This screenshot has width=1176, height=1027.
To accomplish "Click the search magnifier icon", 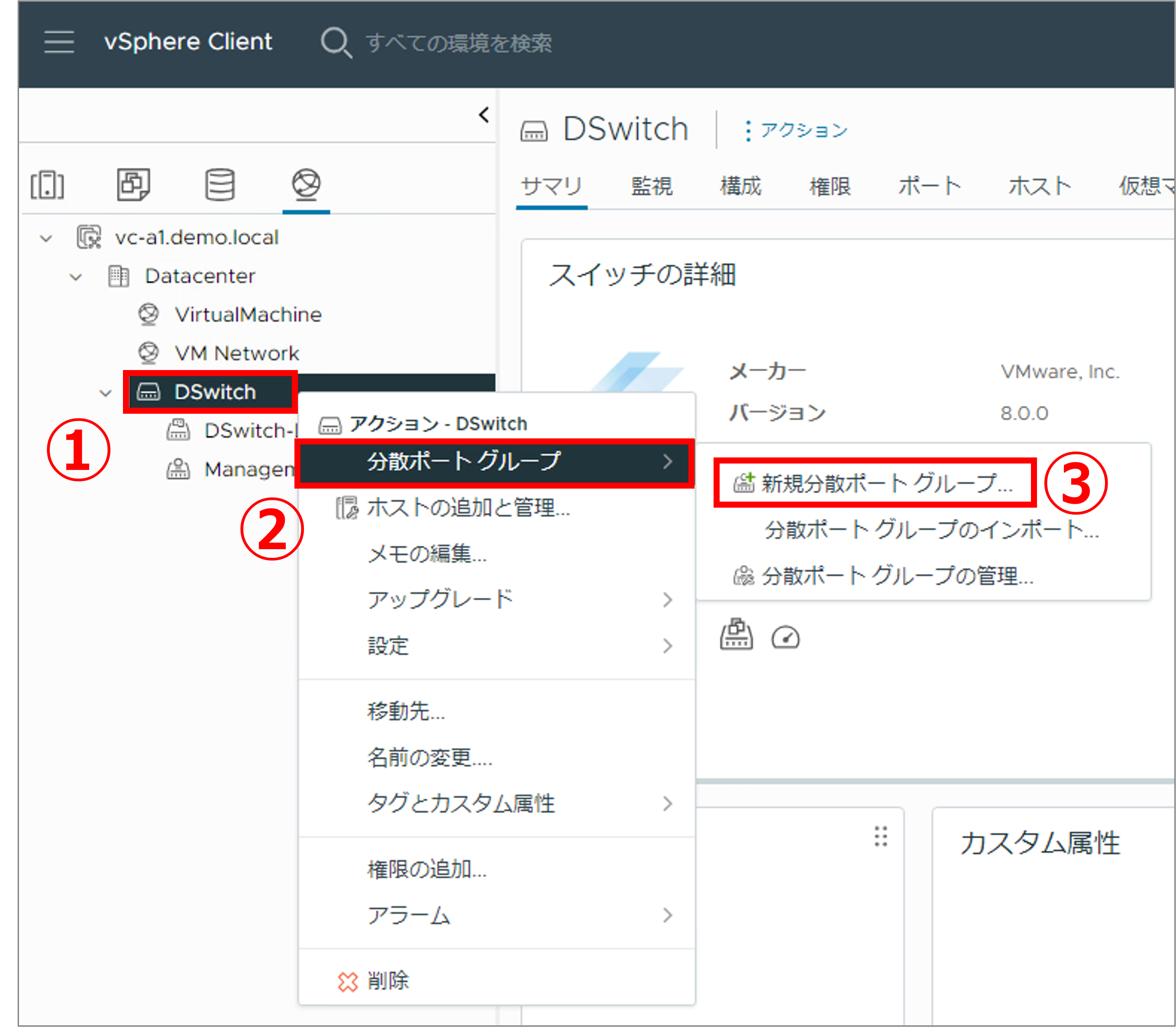I will tap(336, 42).
